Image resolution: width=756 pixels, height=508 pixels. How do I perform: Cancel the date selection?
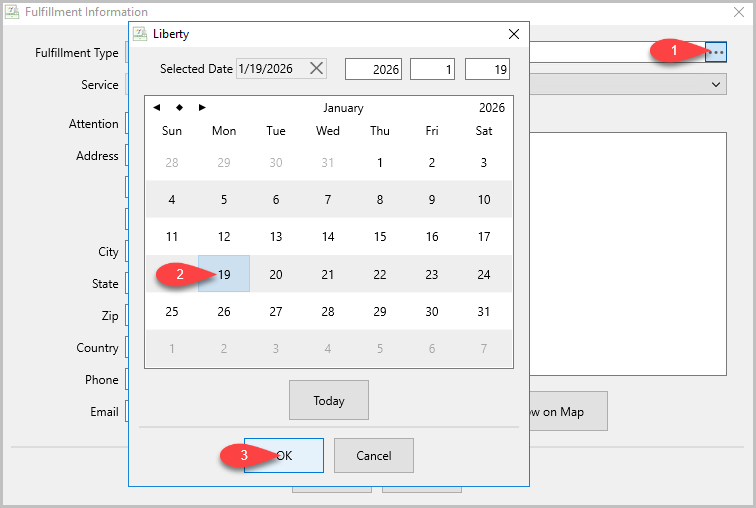(374, 455)
